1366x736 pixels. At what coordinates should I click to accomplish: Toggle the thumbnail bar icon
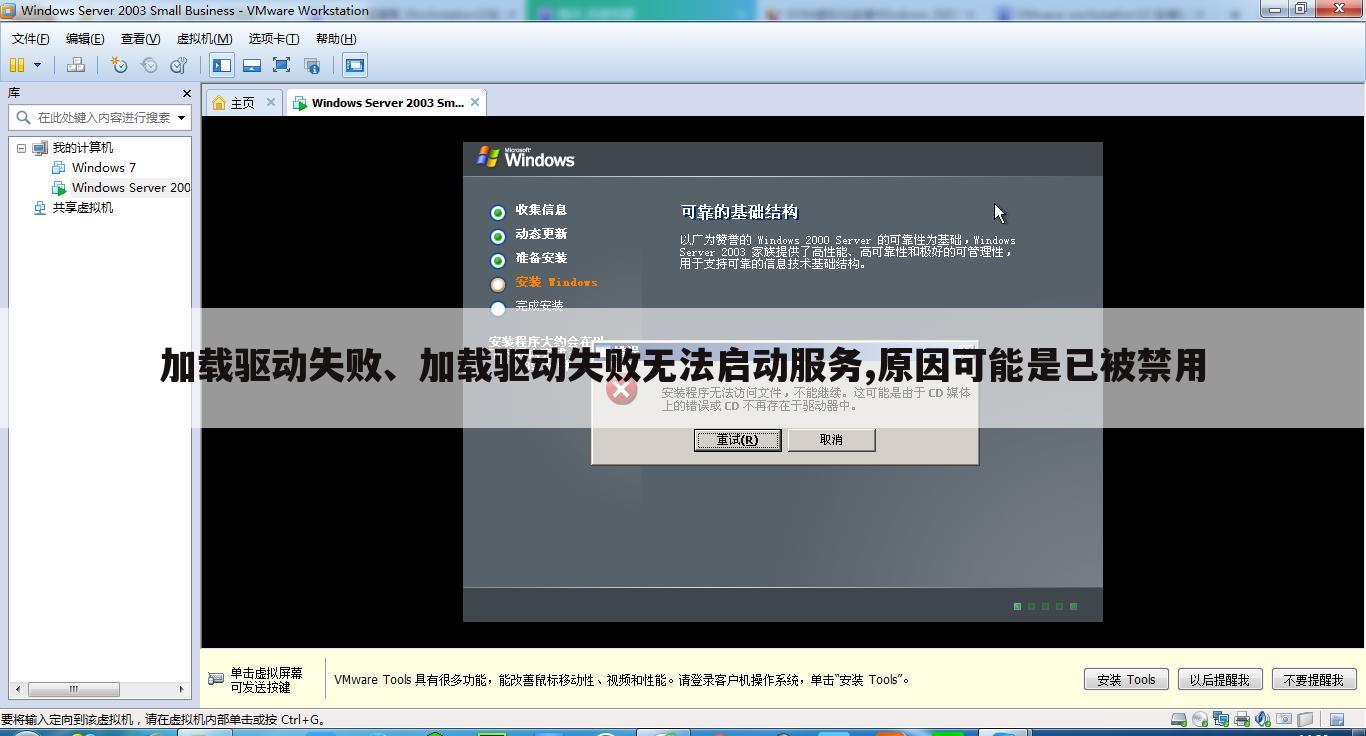pos(252,65)
